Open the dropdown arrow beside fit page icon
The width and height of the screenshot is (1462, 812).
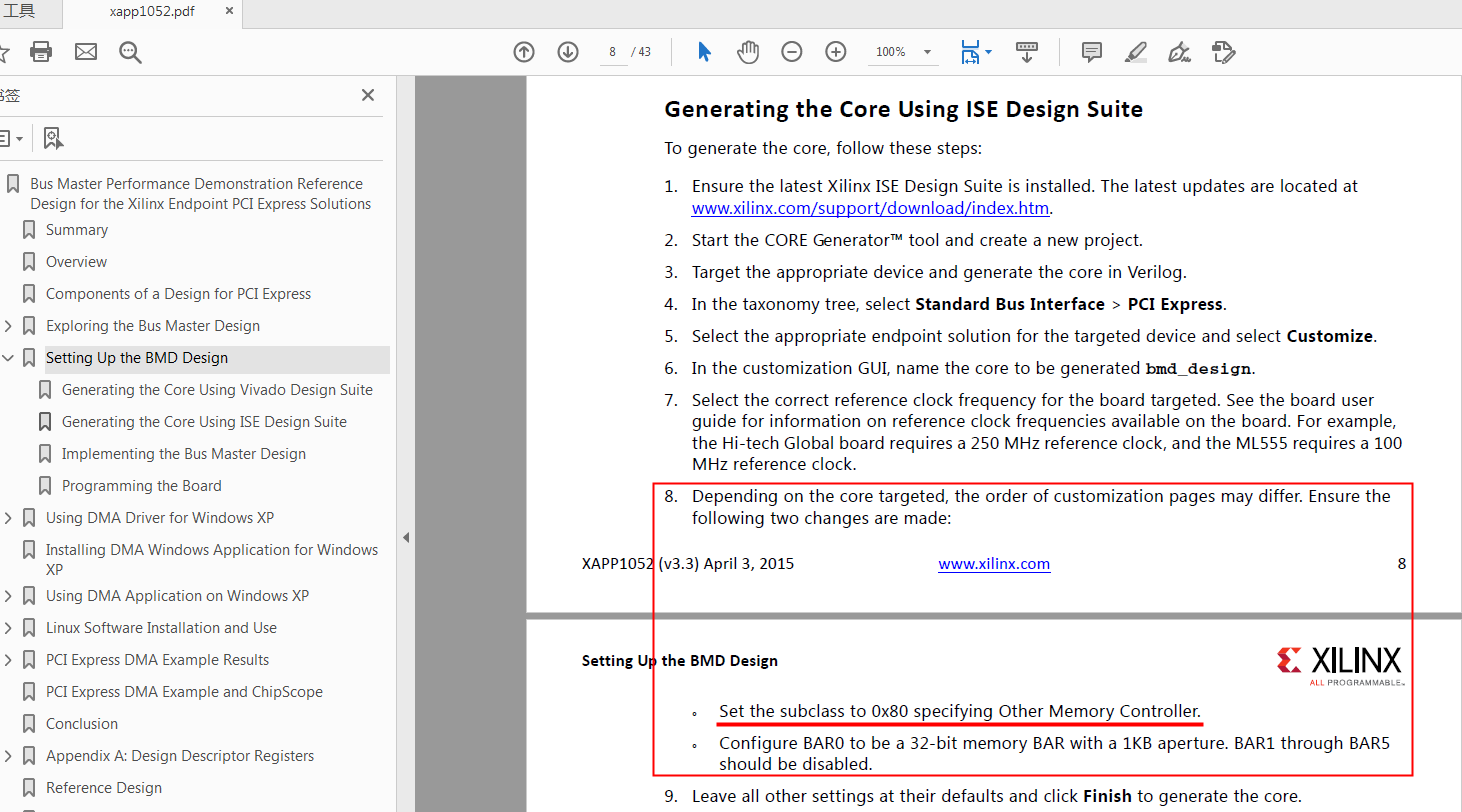pos(989,52)
